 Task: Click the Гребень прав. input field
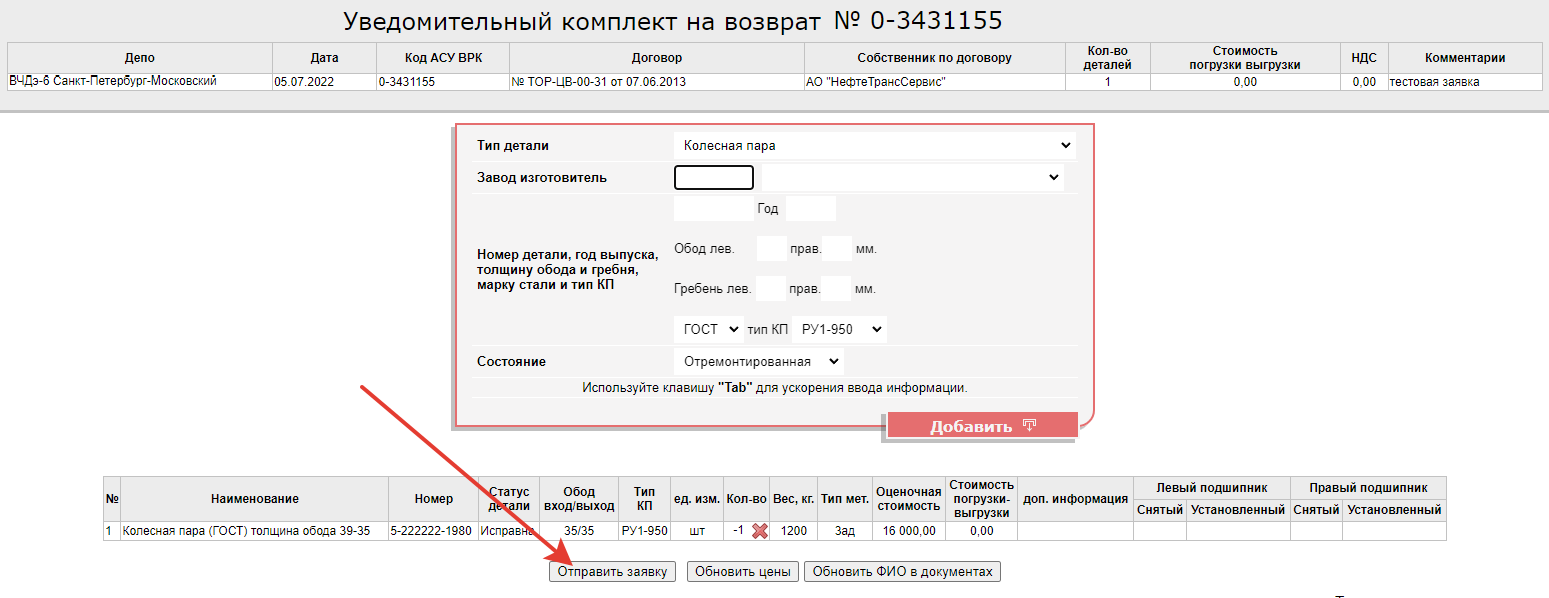pyautogui.click(x=836, y=289)
